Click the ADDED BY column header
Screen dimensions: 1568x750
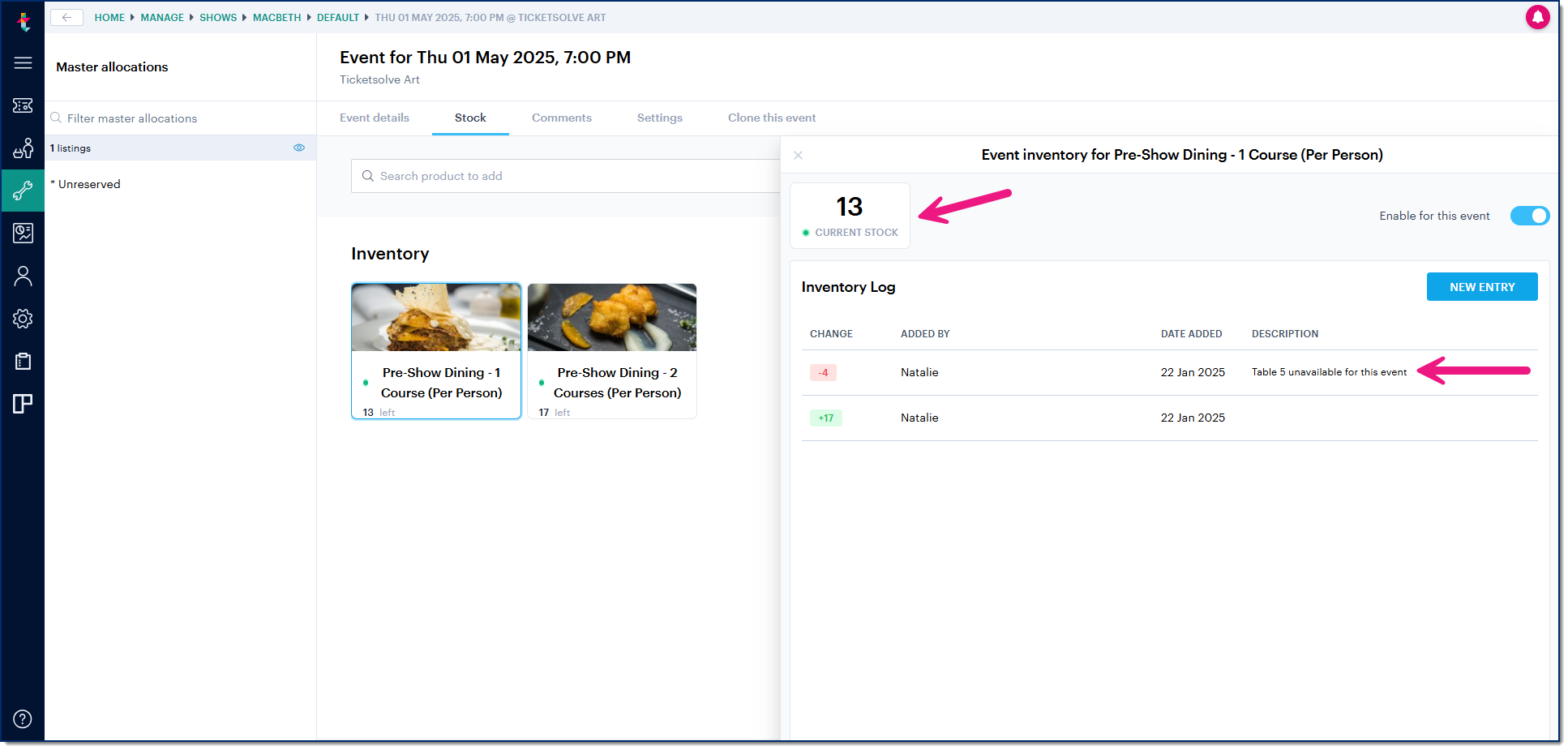tap(925, 334)
